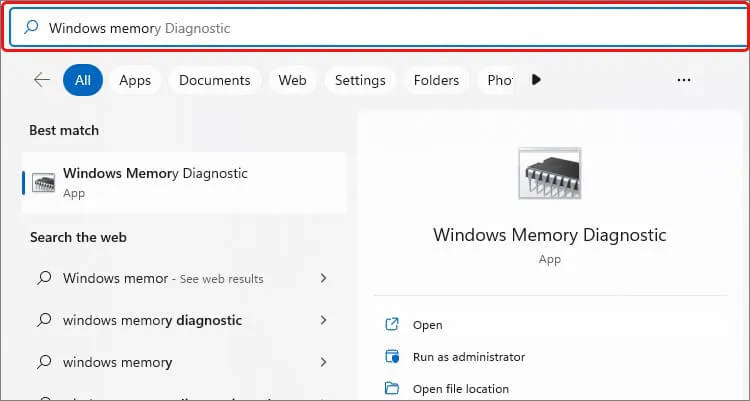
Task: Click Open in the details pane
Action: tap(428, 325)
